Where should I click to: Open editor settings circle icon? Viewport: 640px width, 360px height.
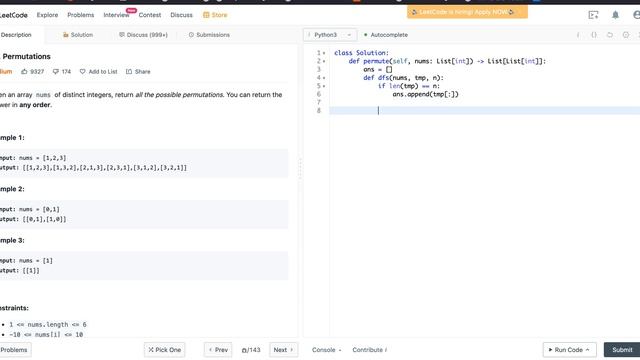pos(626,35)
